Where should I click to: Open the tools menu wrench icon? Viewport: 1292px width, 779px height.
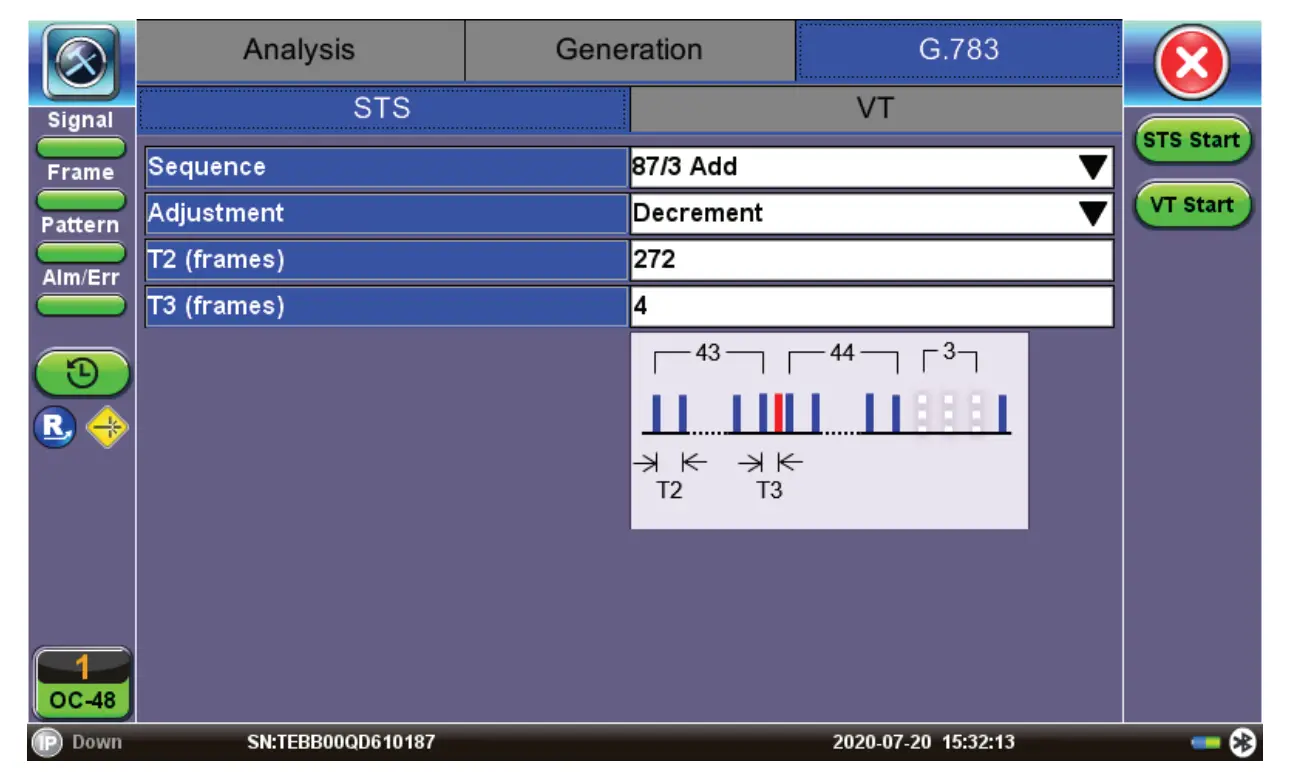pyautogui.click(x=82, y=62)
